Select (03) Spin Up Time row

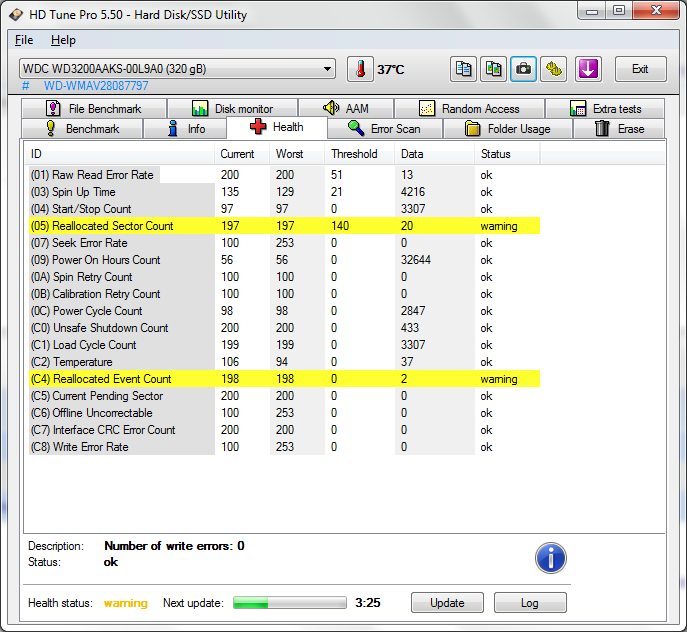tap(284, 192)
